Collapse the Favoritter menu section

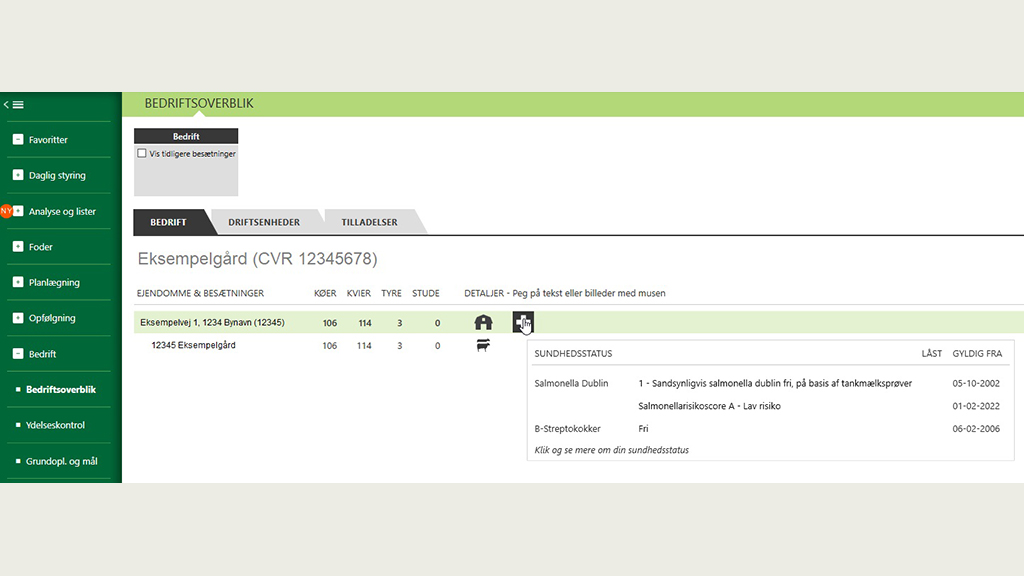[18, 140]
